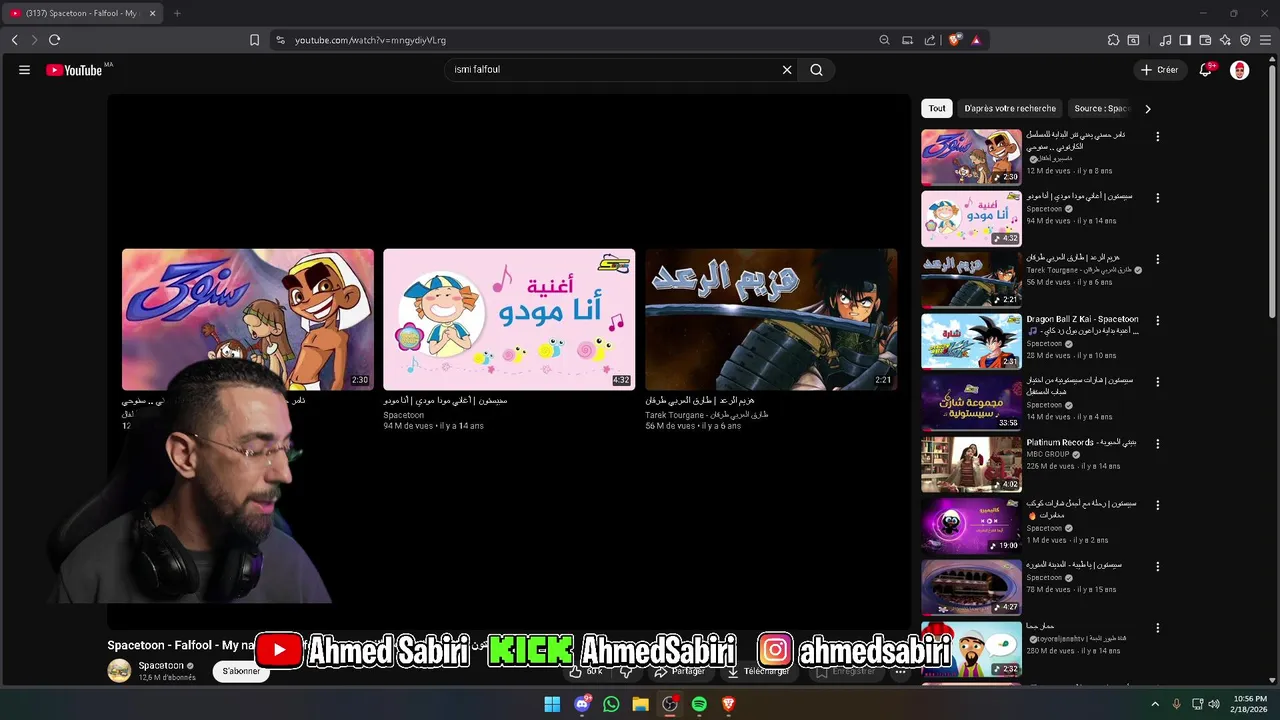Open Discord from the taskbar
This screenshot has height=720, width=1280.
[582, 704]
